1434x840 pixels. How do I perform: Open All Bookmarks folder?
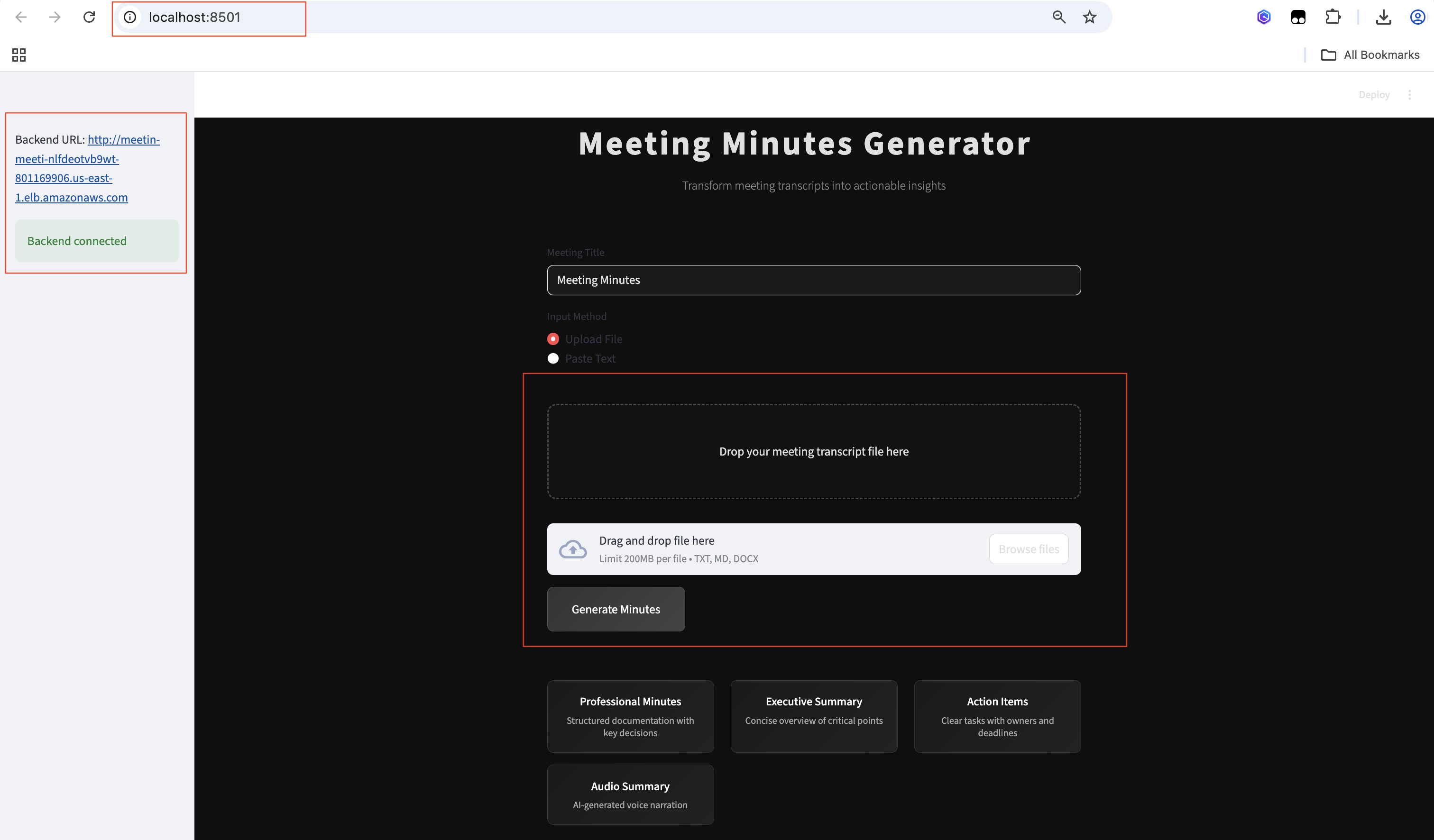[x=1370, y=55]
